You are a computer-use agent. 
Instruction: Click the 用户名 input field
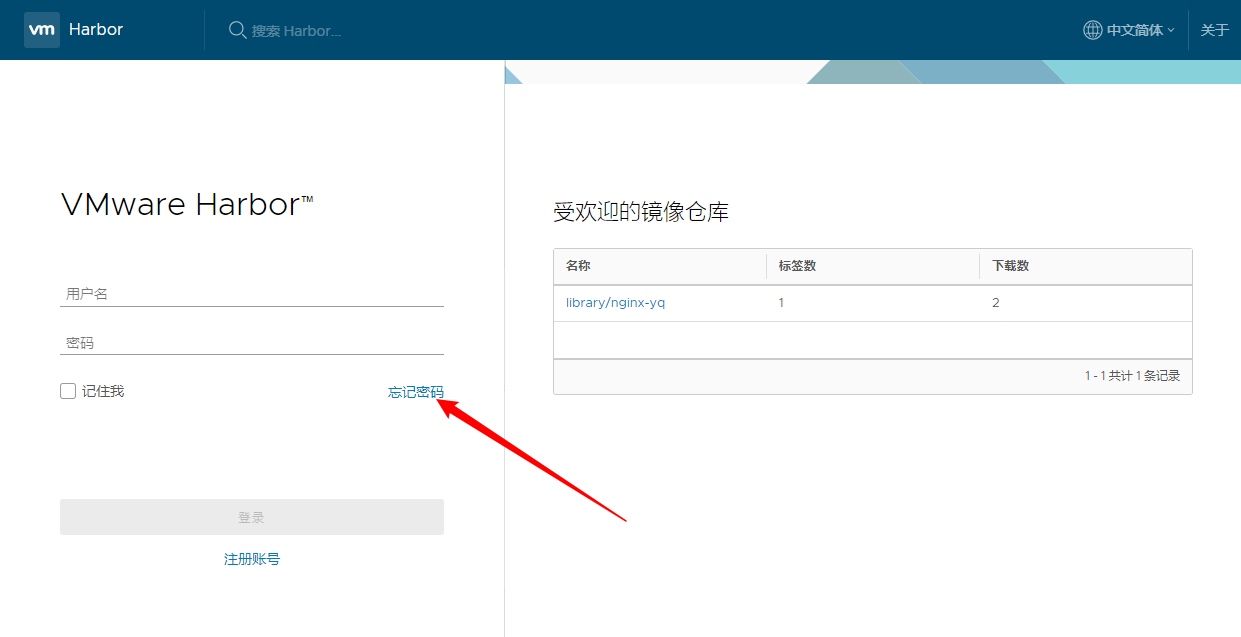tap(252, 294)
